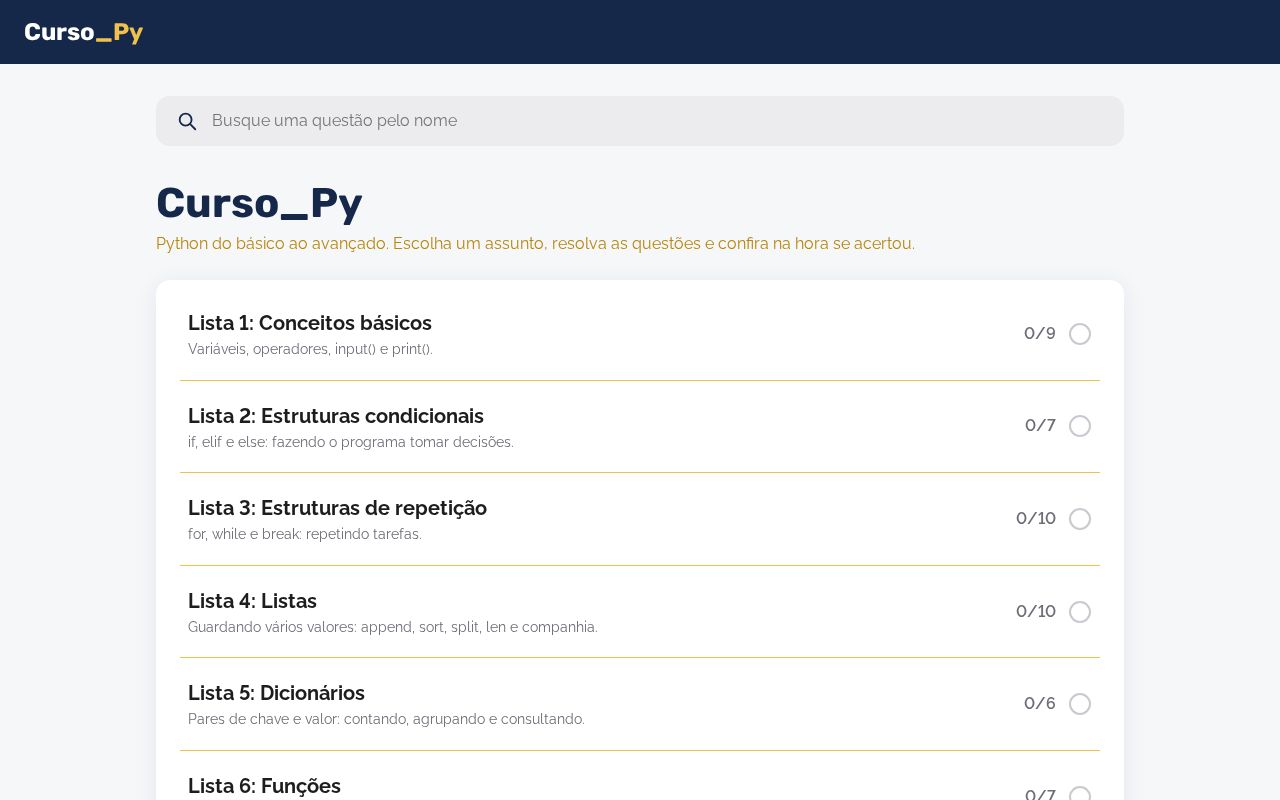Toggle the Lista 4 completion circle
This screenshot has height=800, width=1280.
click(x=1080, y=612)
